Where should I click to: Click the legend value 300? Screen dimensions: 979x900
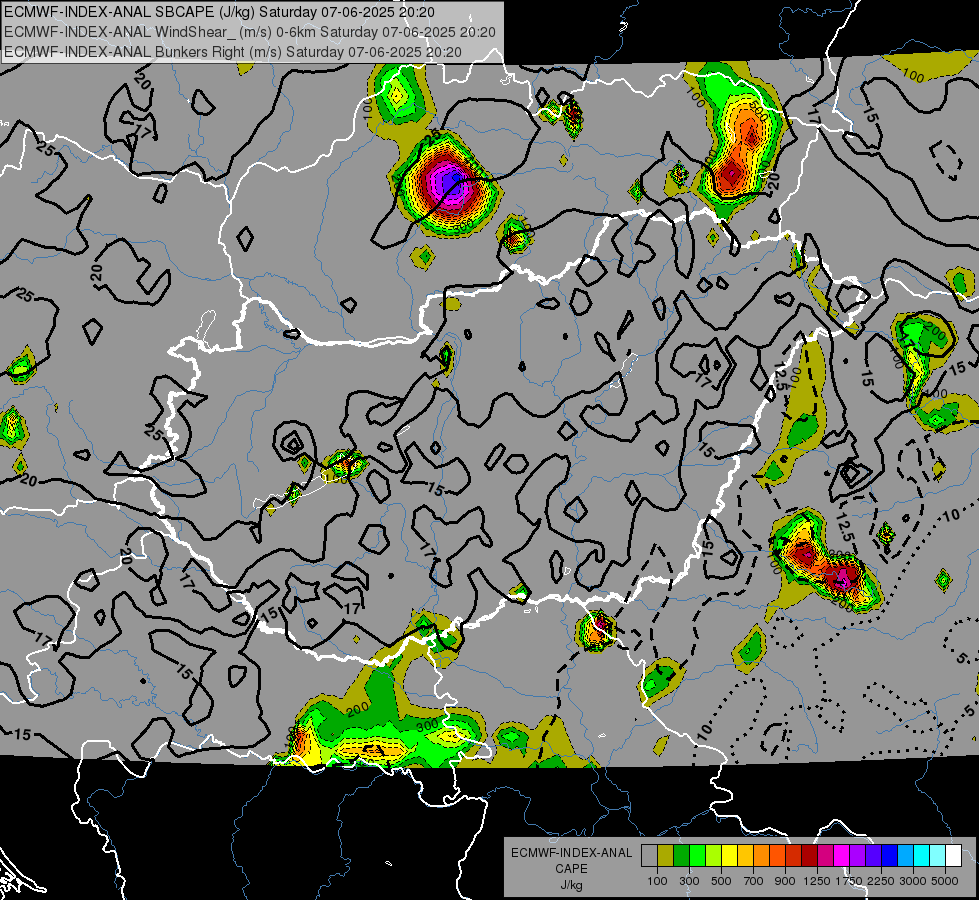tap(689, 881)
